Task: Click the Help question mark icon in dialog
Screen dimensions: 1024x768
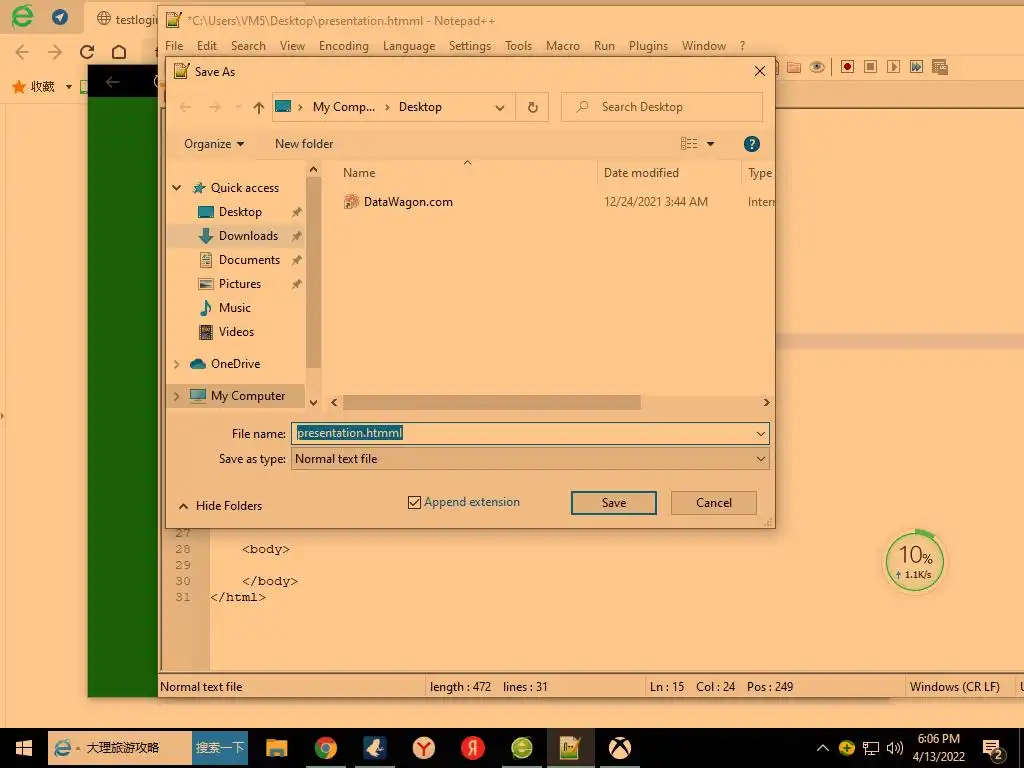Action: pyautogui.click(x=751, y=144)
